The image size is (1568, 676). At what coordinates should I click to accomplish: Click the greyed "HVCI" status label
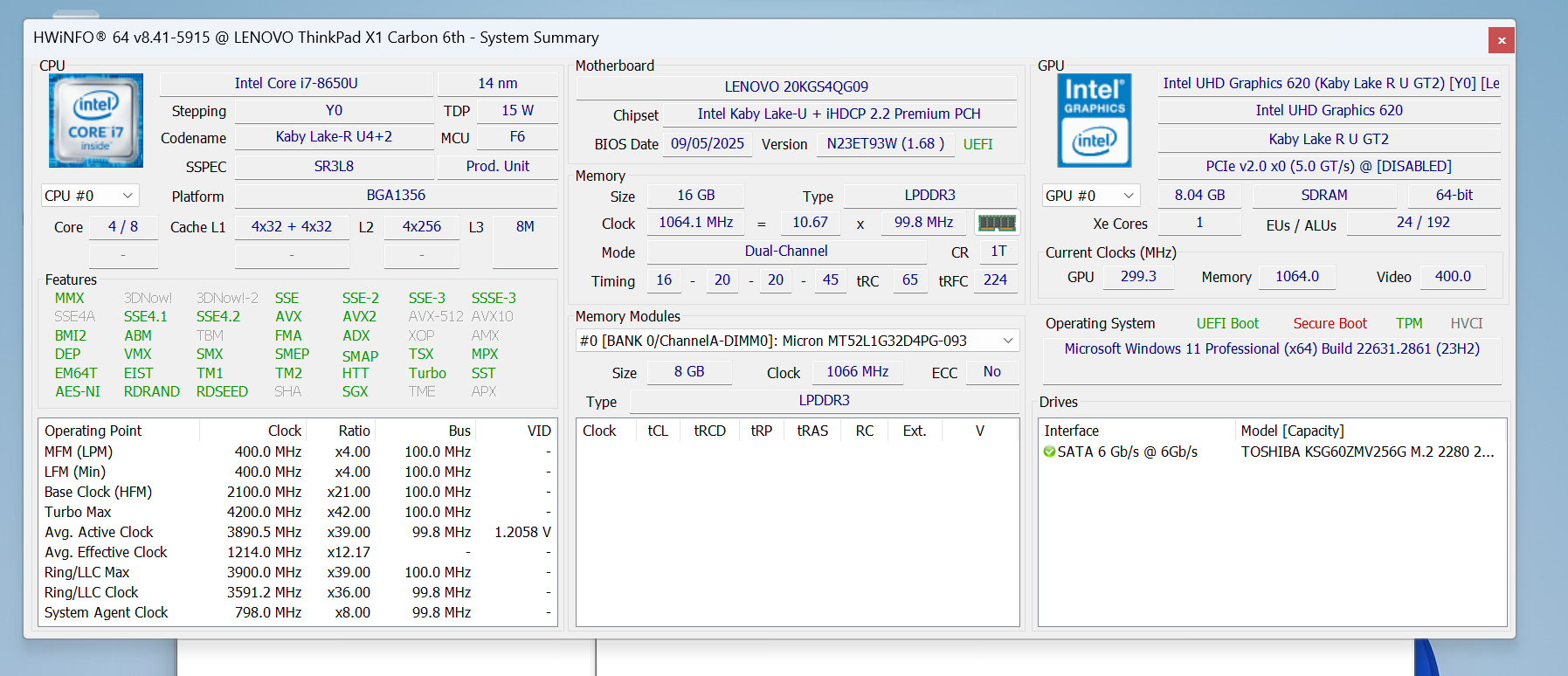pos(1467,324)
